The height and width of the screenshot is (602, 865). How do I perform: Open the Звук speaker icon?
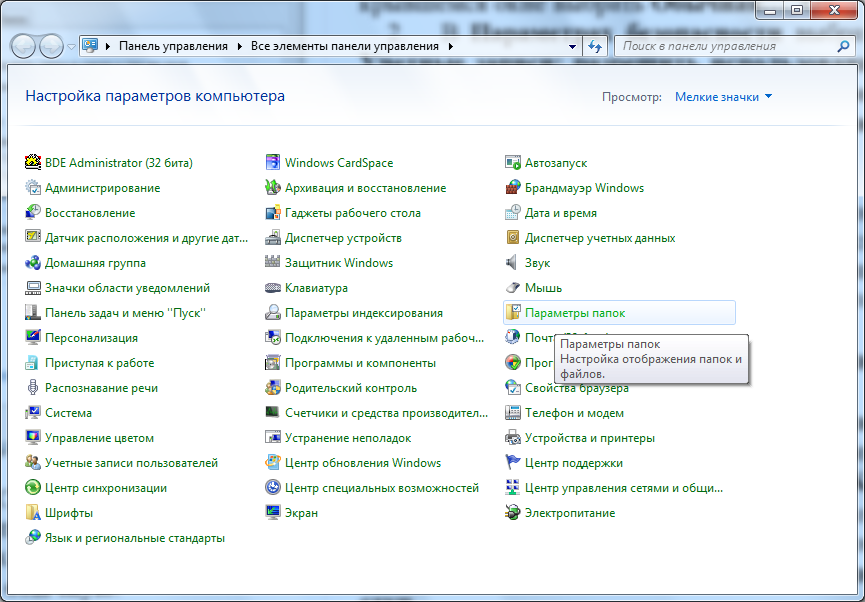point(512,263)
